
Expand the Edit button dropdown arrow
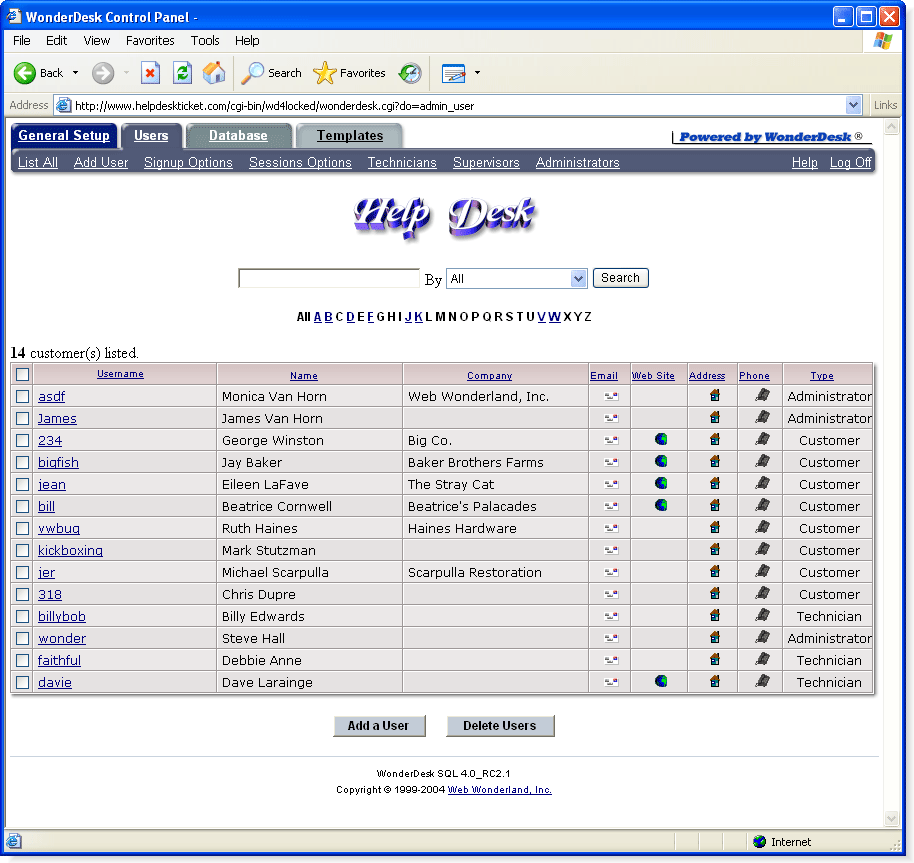pyautogui.click(x=477, y=73)
